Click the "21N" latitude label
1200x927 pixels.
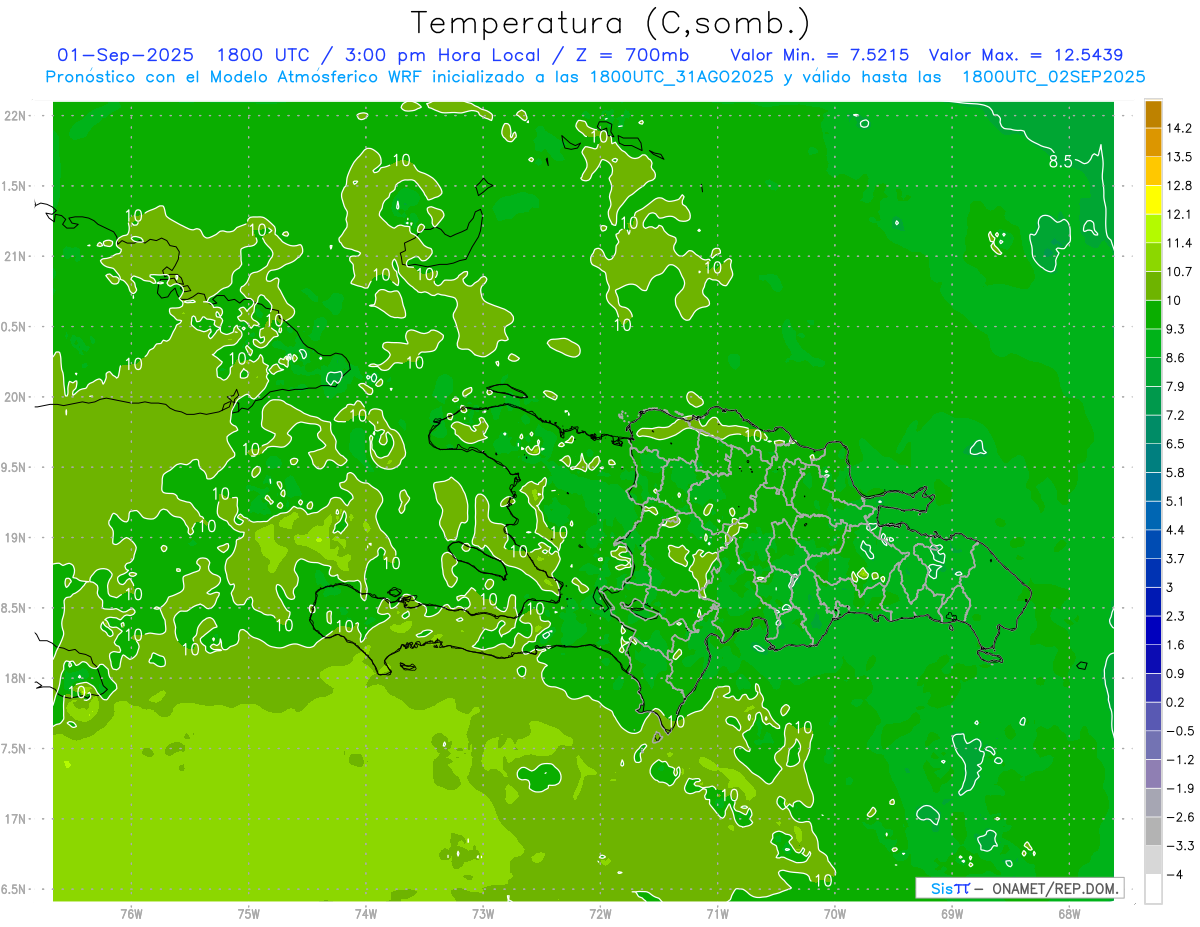tap(14, 256)
